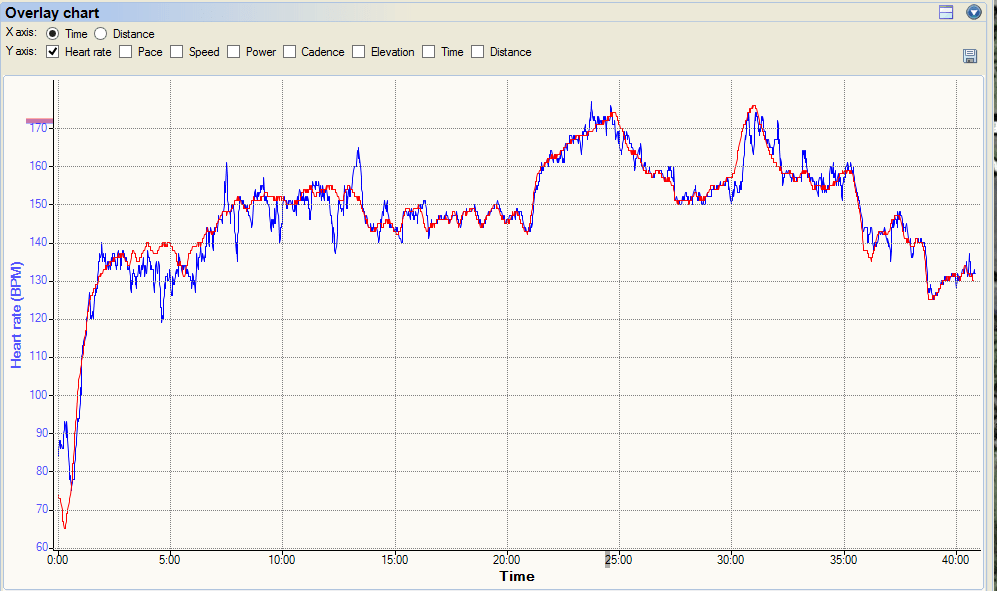
Task: Enable the Pace checkbox
Action: (126, 52)
